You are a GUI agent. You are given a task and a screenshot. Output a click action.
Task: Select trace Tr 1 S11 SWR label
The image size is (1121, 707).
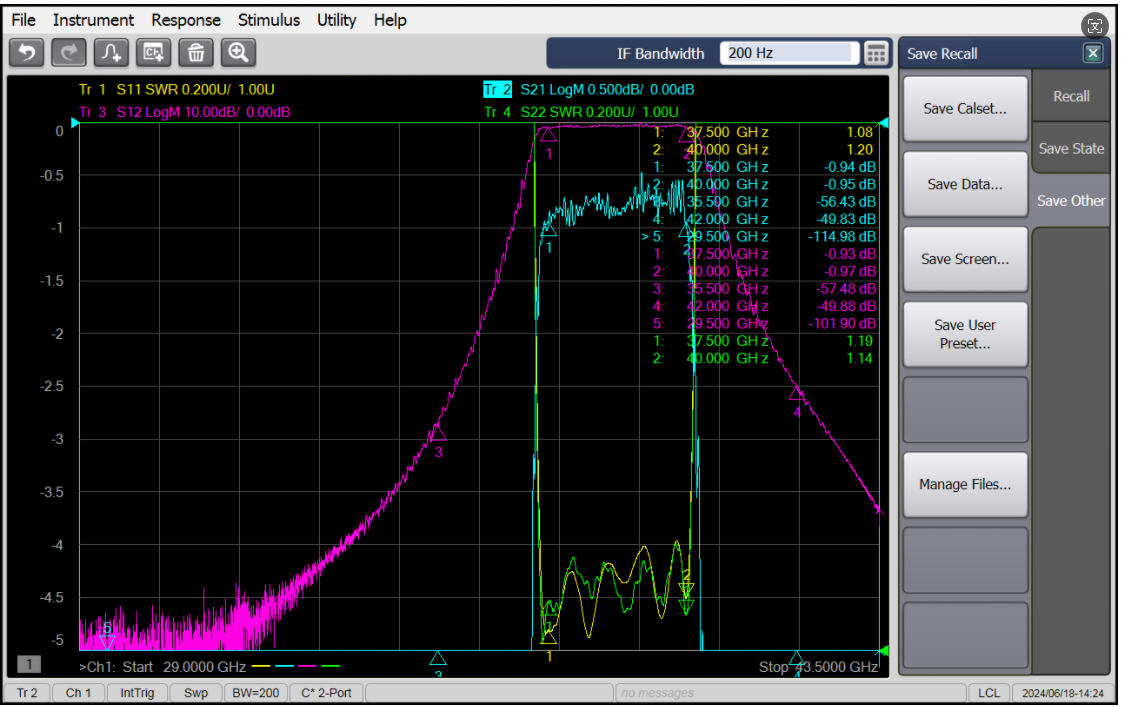click(177, 89)
